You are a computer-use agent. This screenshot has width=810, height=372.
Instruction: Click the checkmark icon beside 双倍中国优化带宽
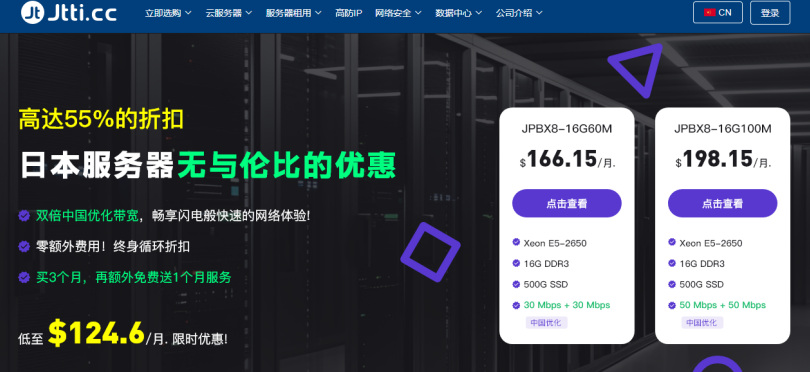point(24,215)
